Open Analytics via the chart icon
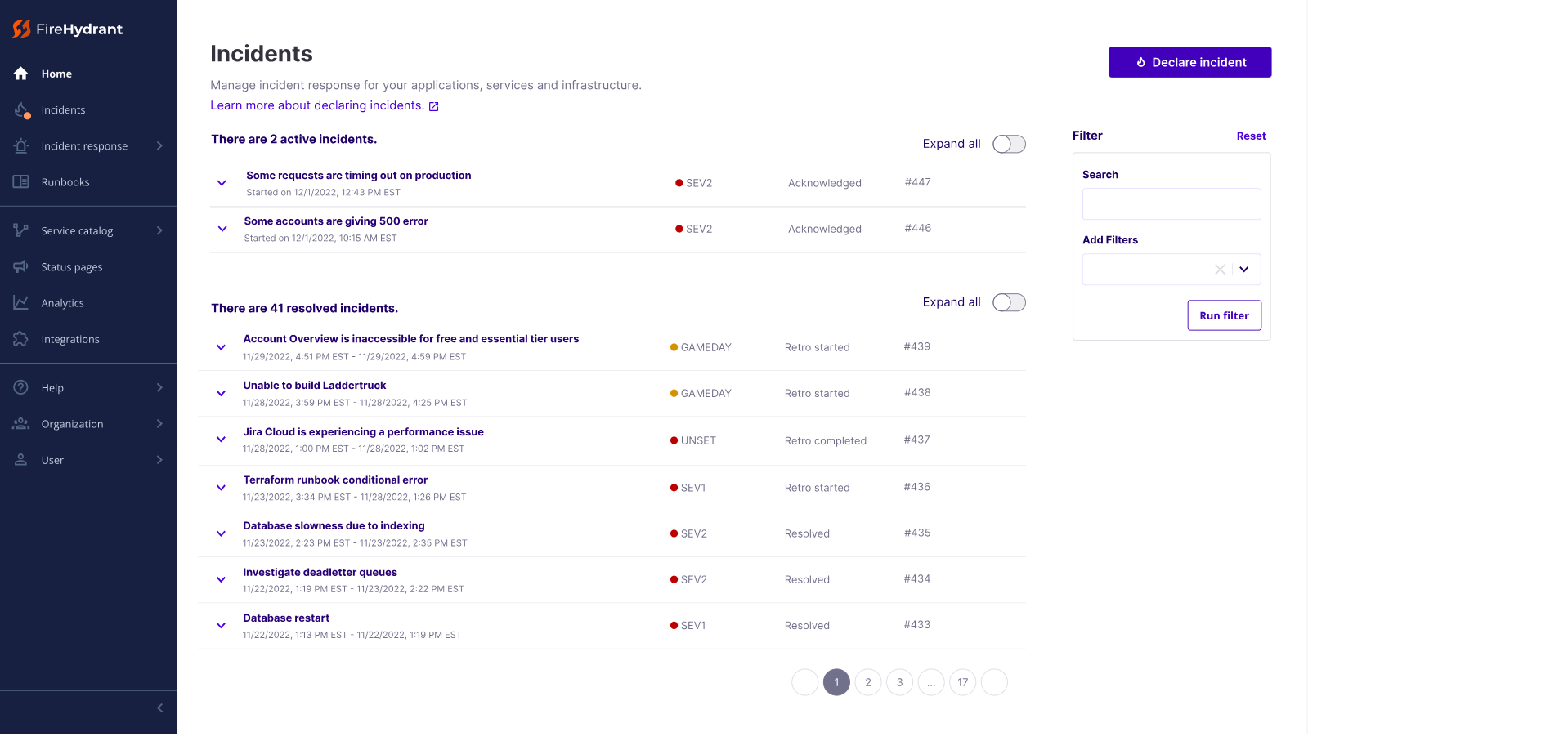The height and width of the screenshot is (741, 1568). (21, 303)
